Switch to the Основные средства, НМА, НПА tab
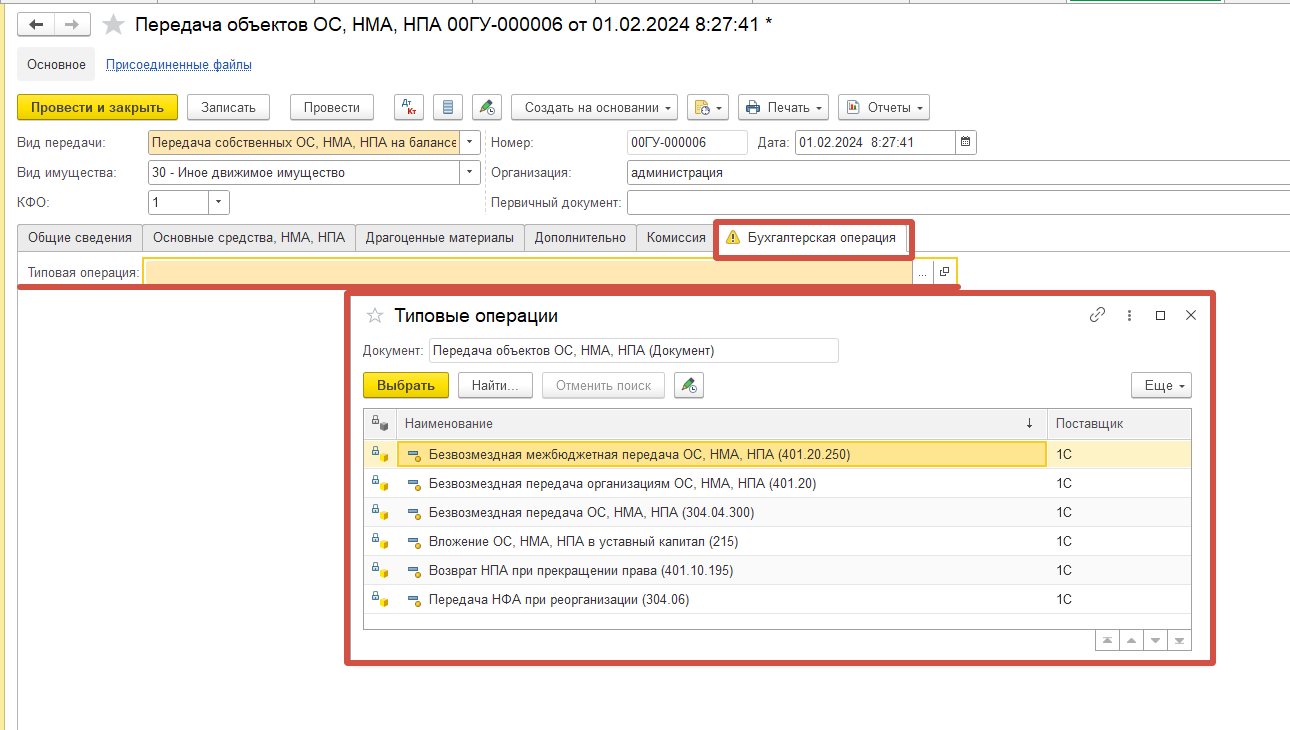1290x730 pixels. tap(249, 238)
